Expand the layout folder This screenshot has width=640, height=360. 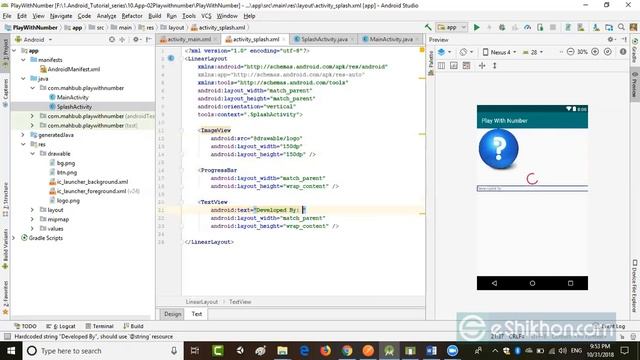point(33,209)
